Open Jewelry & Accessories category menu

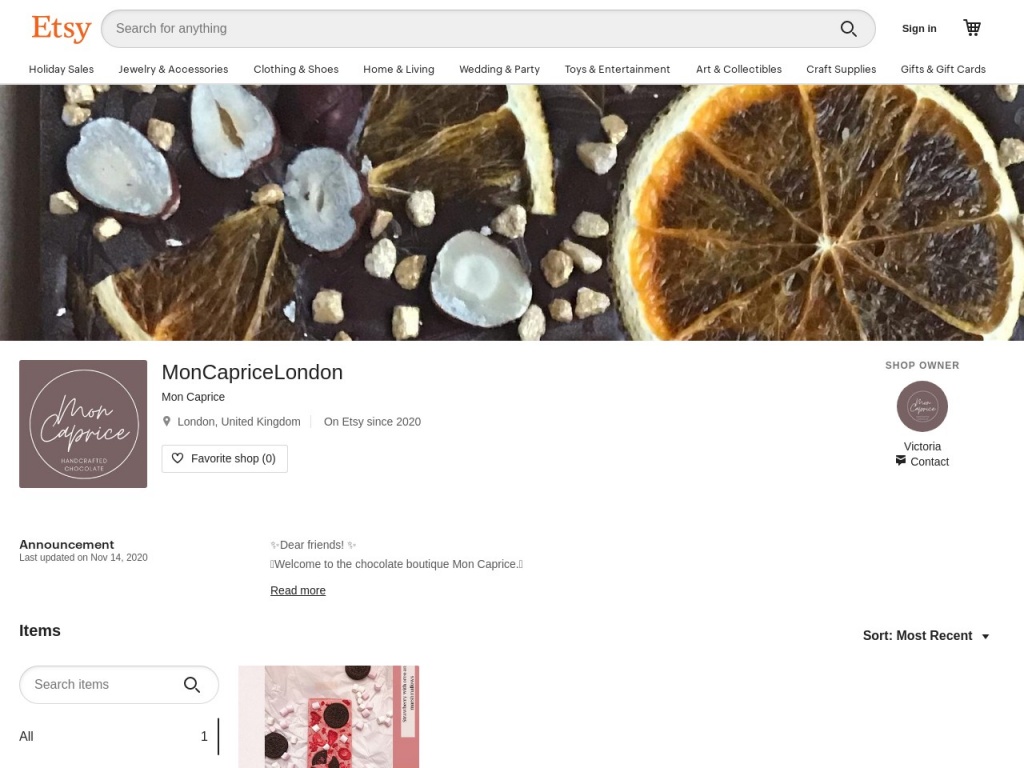(173, 69)
